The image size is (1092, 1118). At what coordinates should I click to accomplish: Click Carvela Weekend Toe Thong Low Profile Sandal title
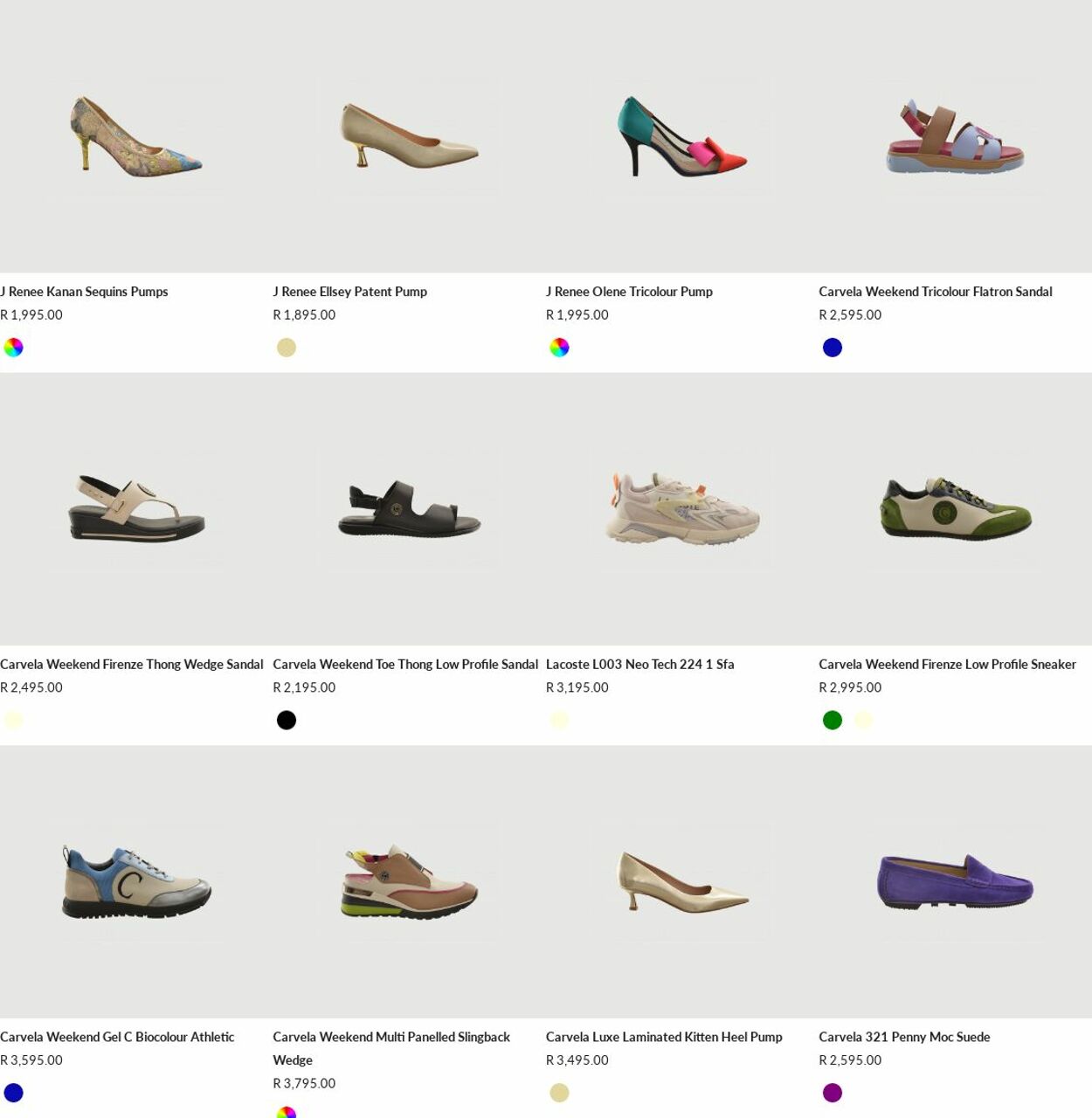[405, 665]
